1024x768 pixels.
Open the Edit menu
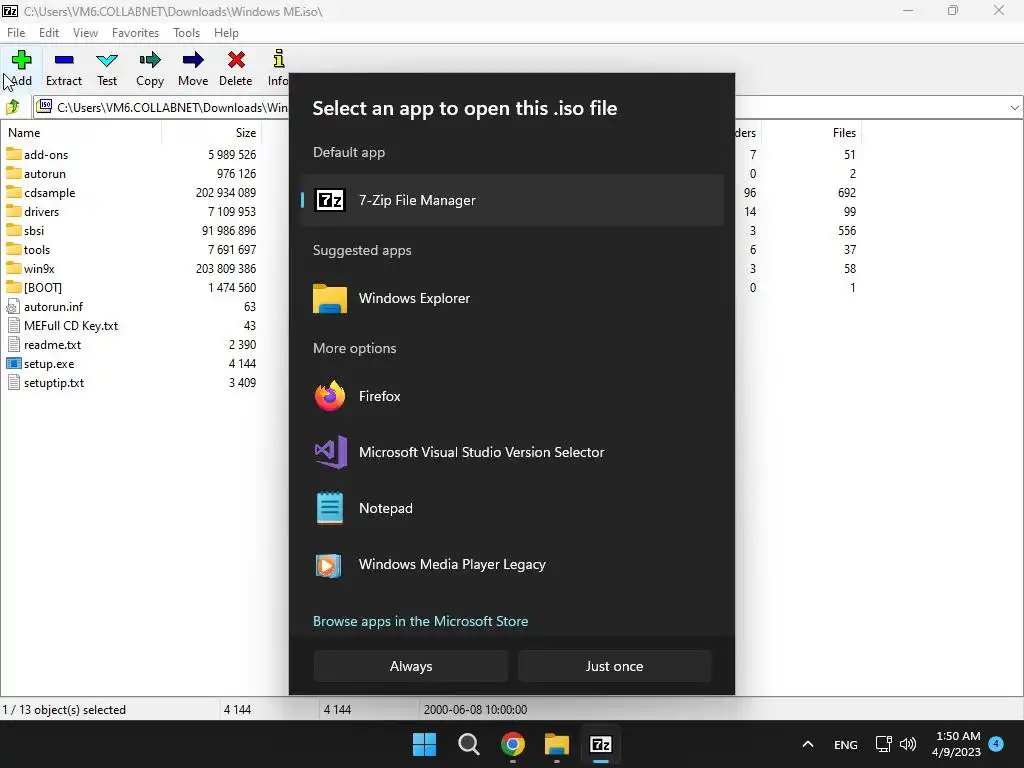(49, 33)
